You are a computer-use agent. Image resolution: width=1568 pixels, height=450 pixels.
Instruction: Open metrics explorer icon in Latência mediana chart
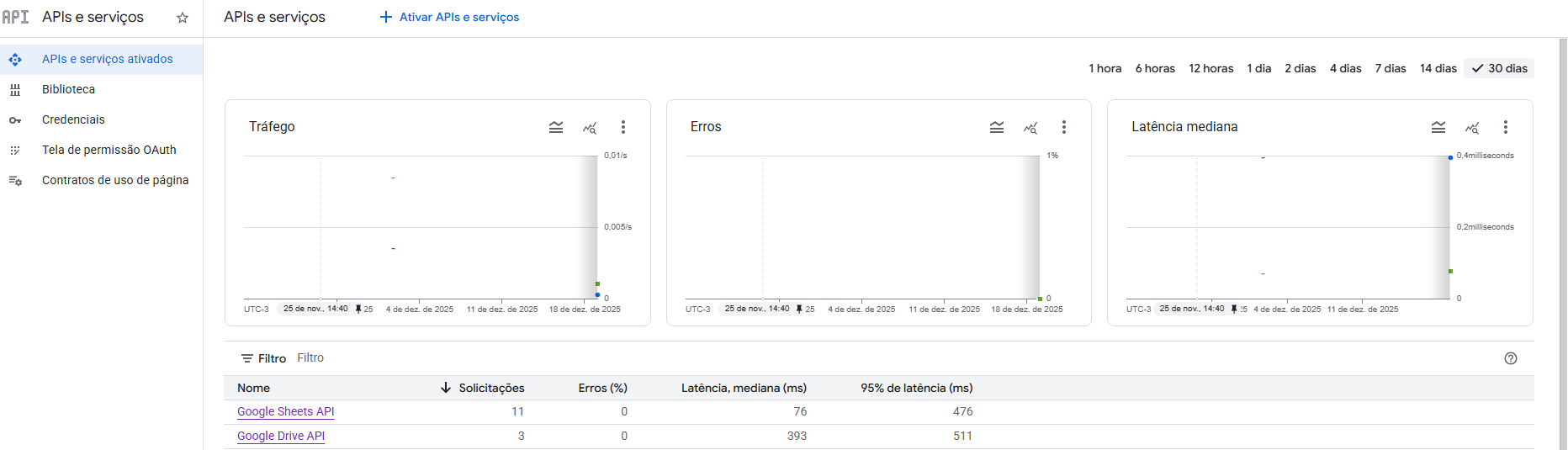pyautogui.click(x=1472, y=128)
